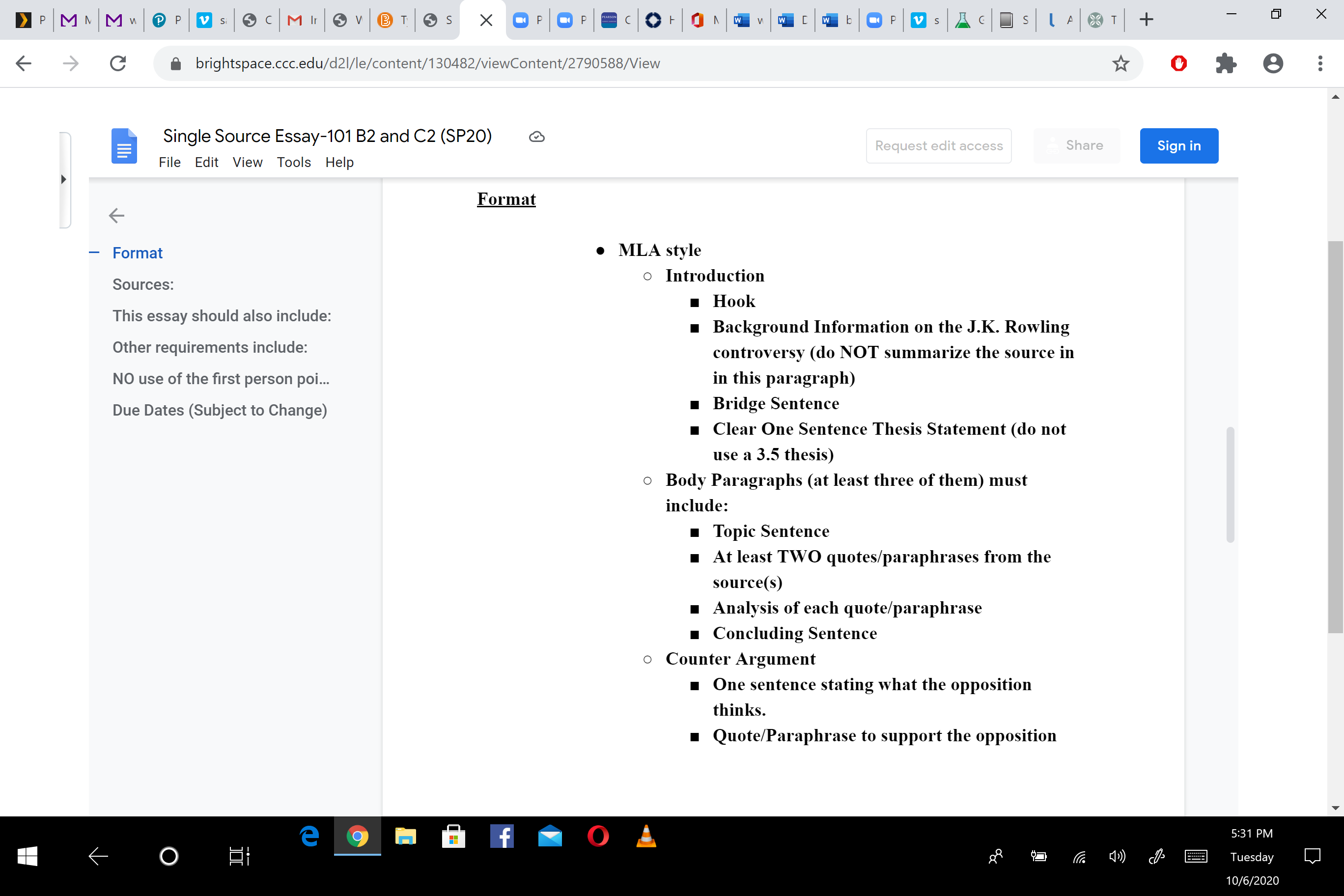Image resolution: width=1344 pixels, height=896 pixels.
Task: Close the active browser tab
Action: point(486,21)
